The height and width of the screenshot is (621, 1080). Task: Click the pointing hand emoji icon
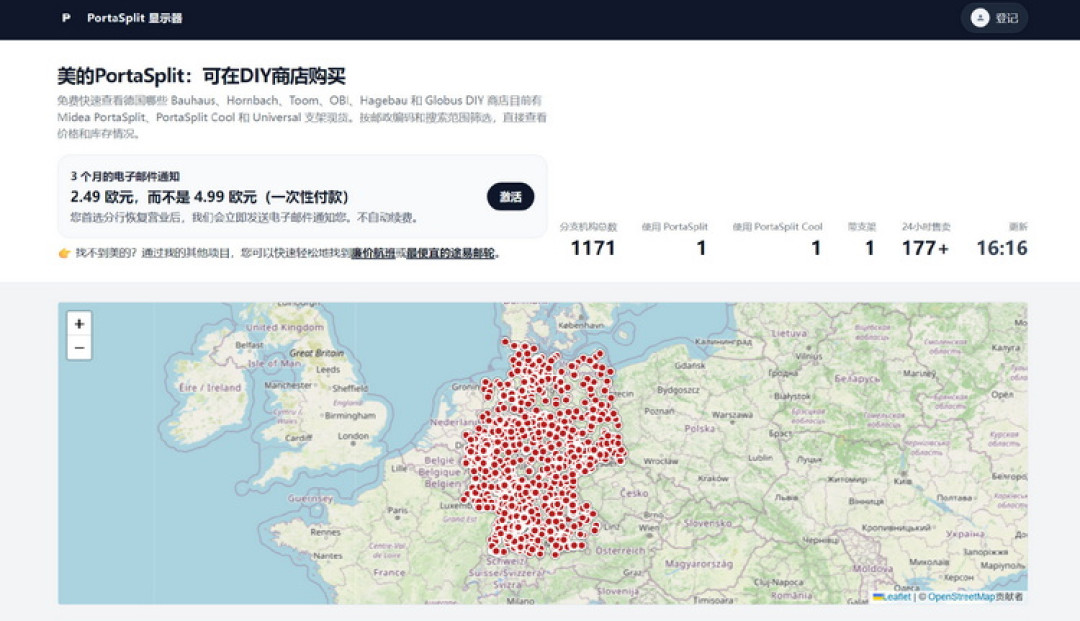click(x=64, y=253)
